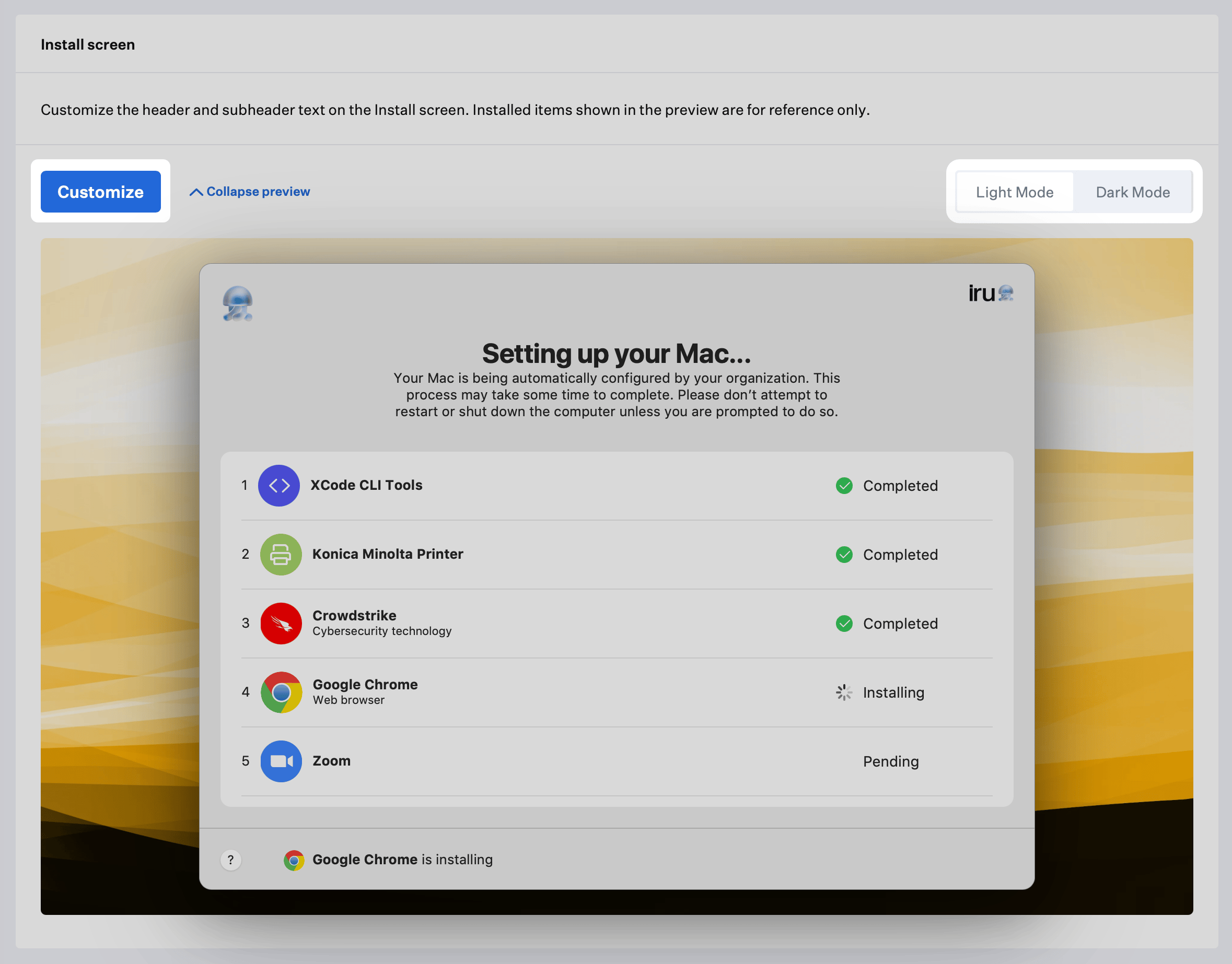
Task: Collapse the install screen preview
Action: point(250,192)
